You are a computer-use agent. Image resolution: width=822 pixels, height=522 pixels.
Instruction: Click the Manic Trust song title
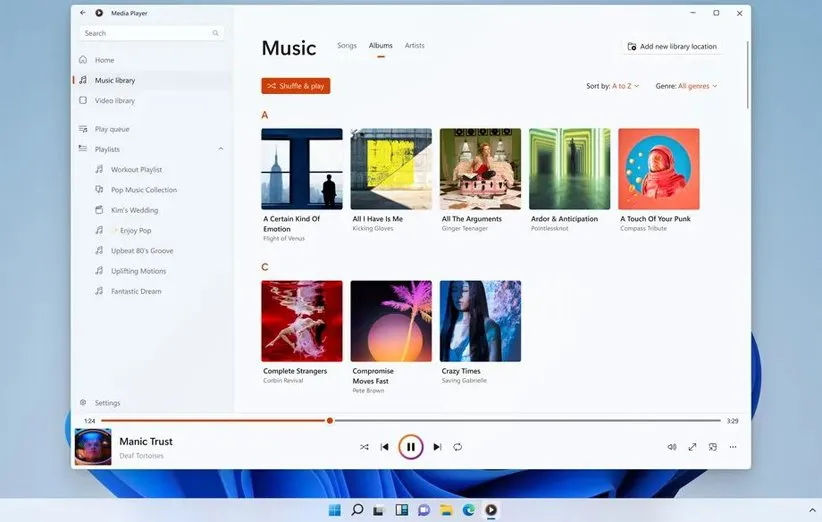click(x=146, y=441)
